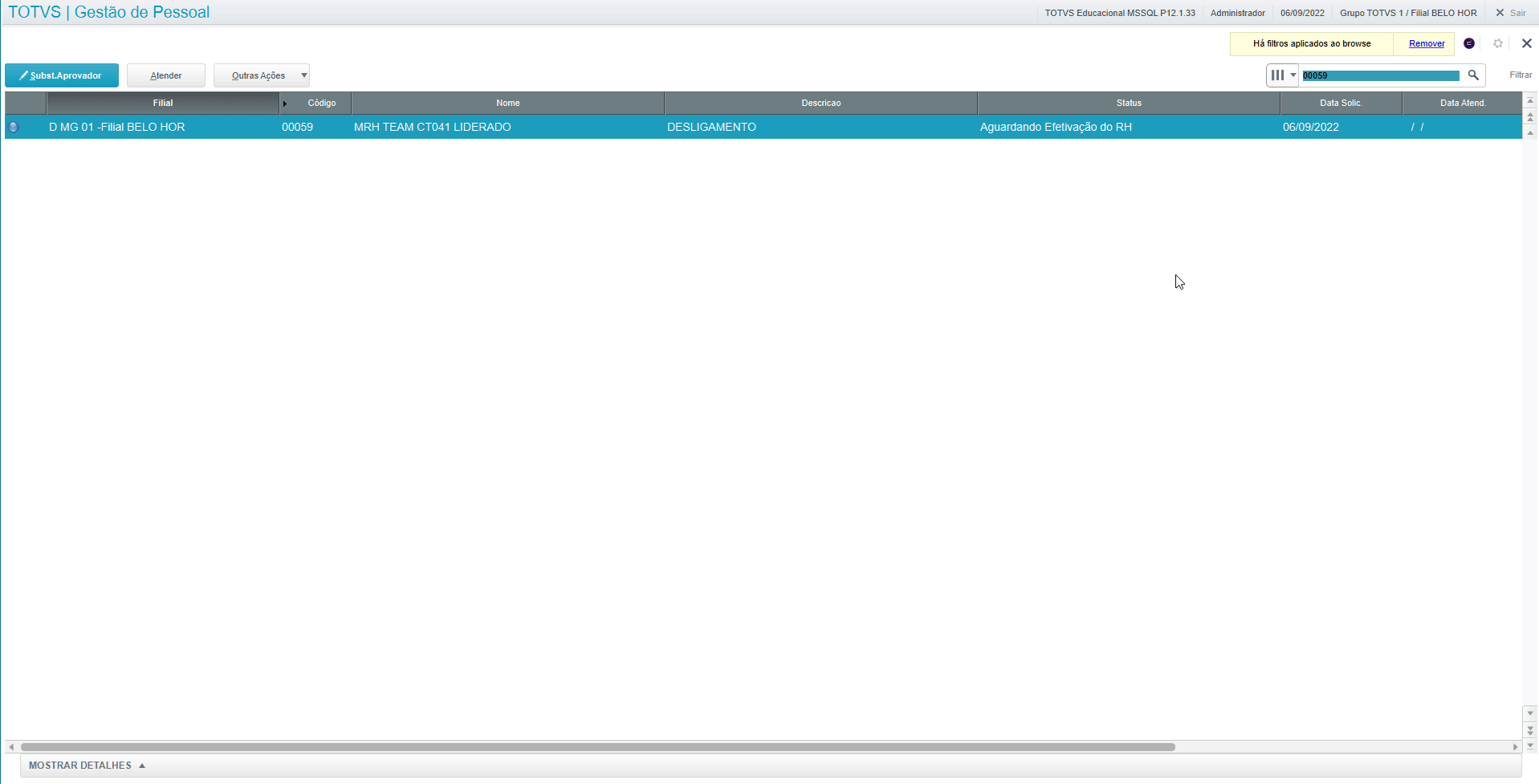Click the search field containing 00059
The image size is (1539, 784).
[x=1381, y=75]
